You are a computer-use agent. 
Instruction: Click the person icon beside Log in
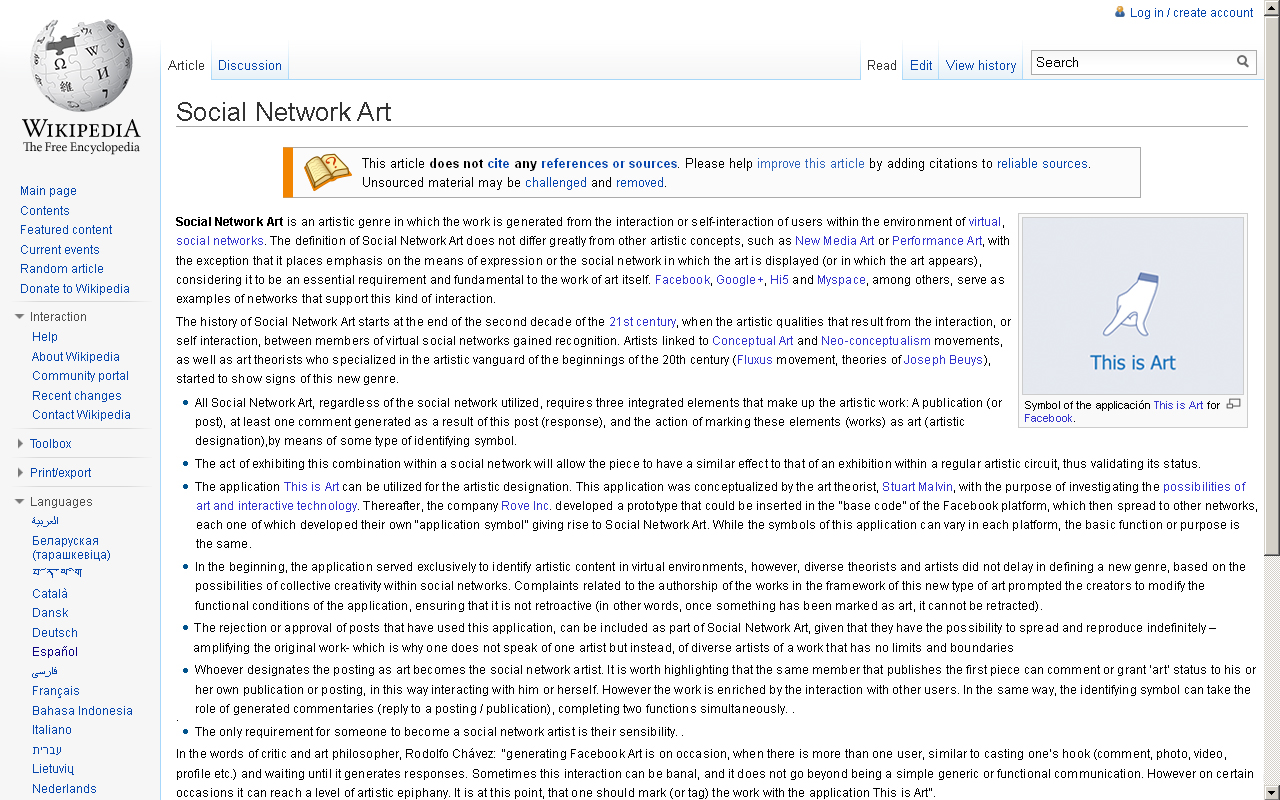point(1120,12)
